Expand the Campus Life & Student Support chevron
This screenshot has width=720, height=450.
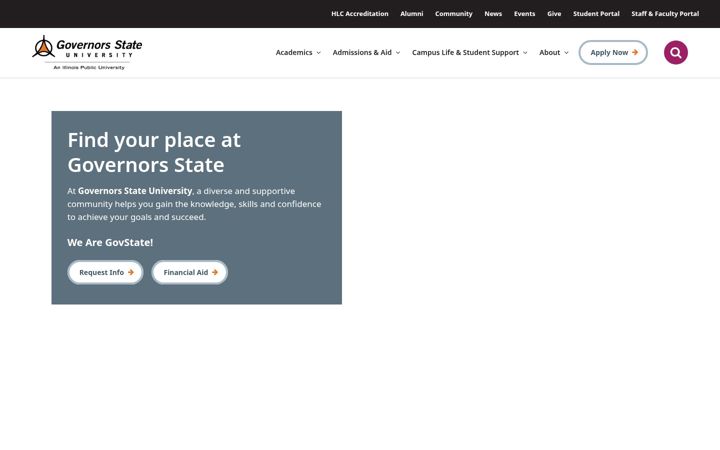coord(525,53)
